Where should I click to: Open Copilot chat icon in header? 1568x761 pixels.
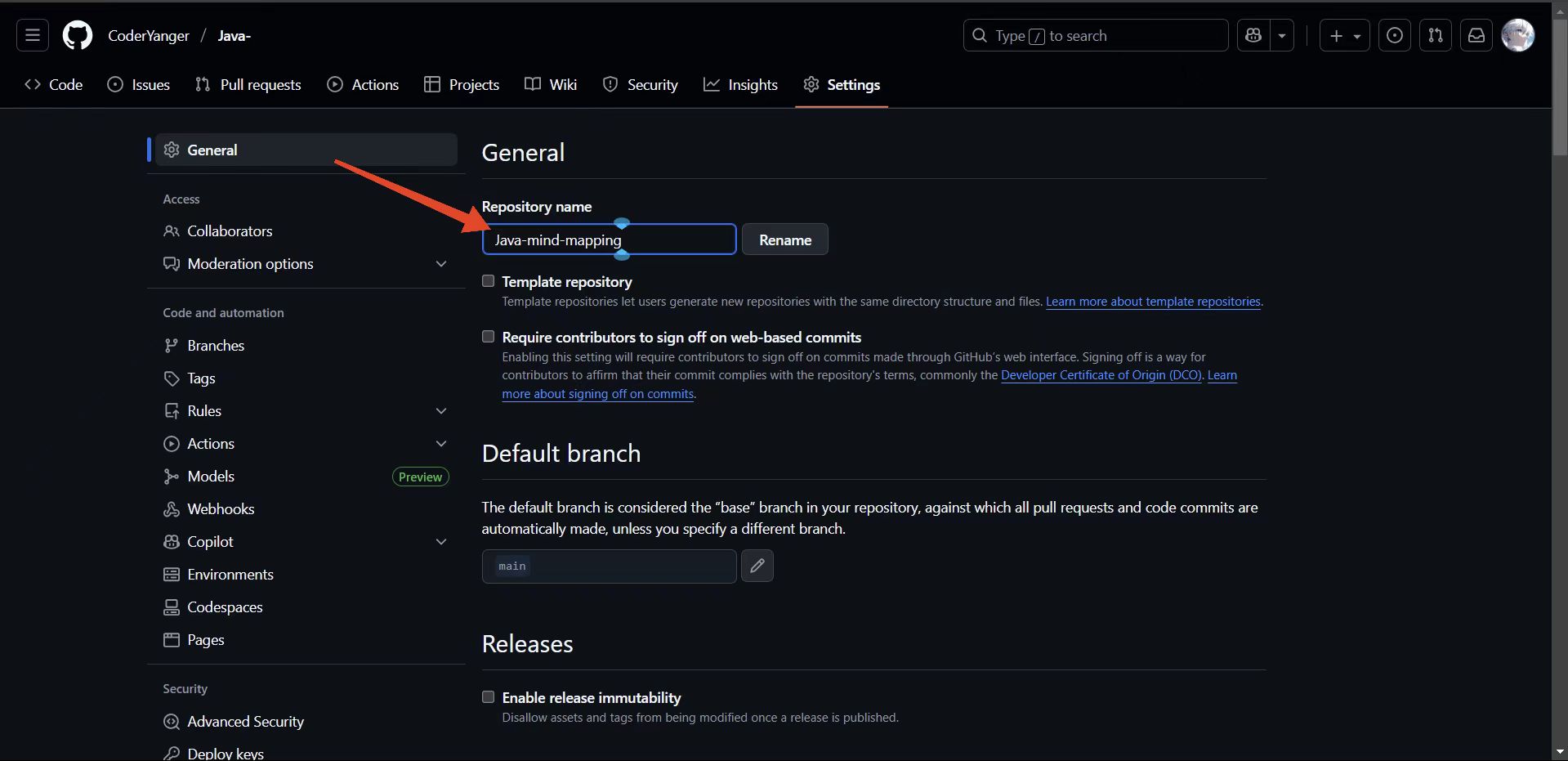click(x=1253, y=35)
